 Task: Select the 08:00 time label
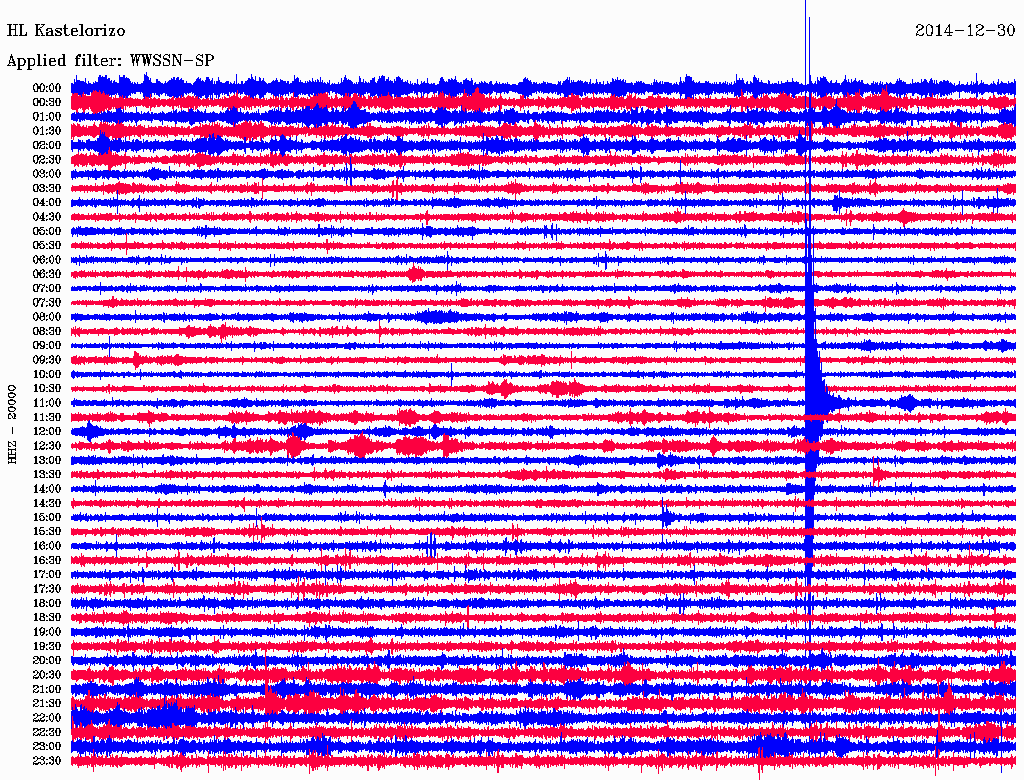click(47, 317)
